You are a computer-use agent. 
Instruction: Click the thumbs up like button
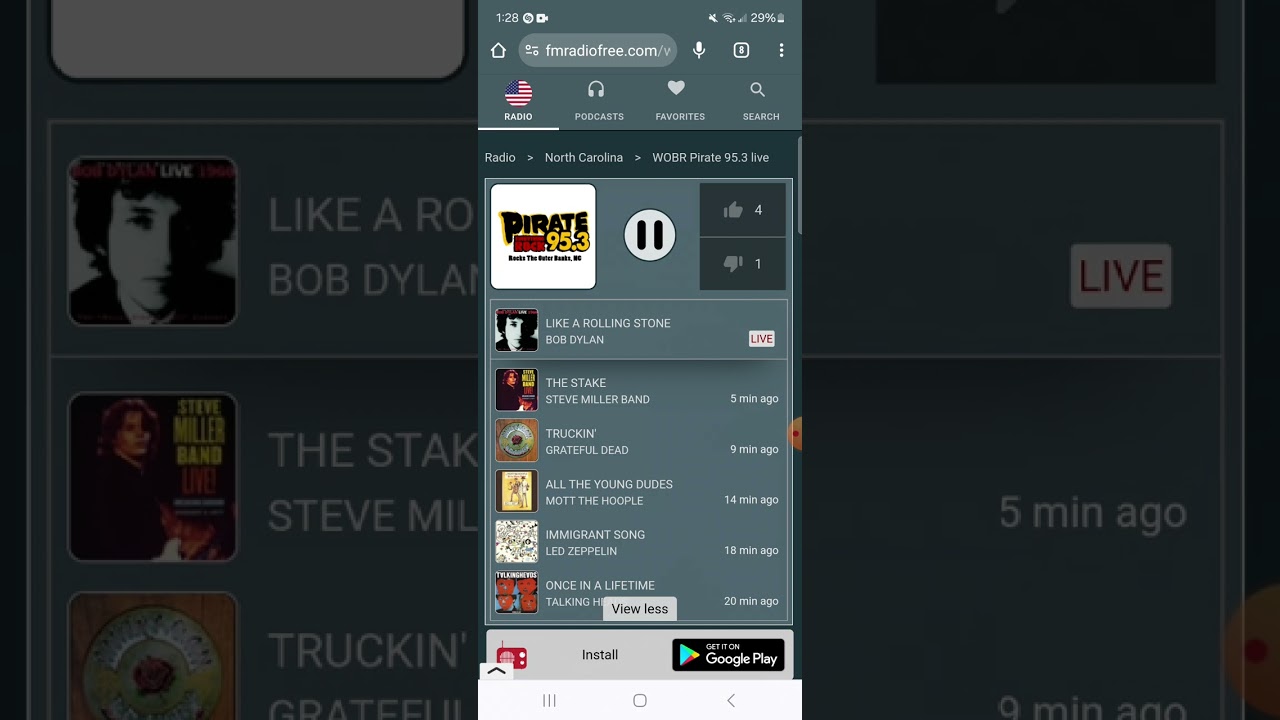click(x=742, y=210)
